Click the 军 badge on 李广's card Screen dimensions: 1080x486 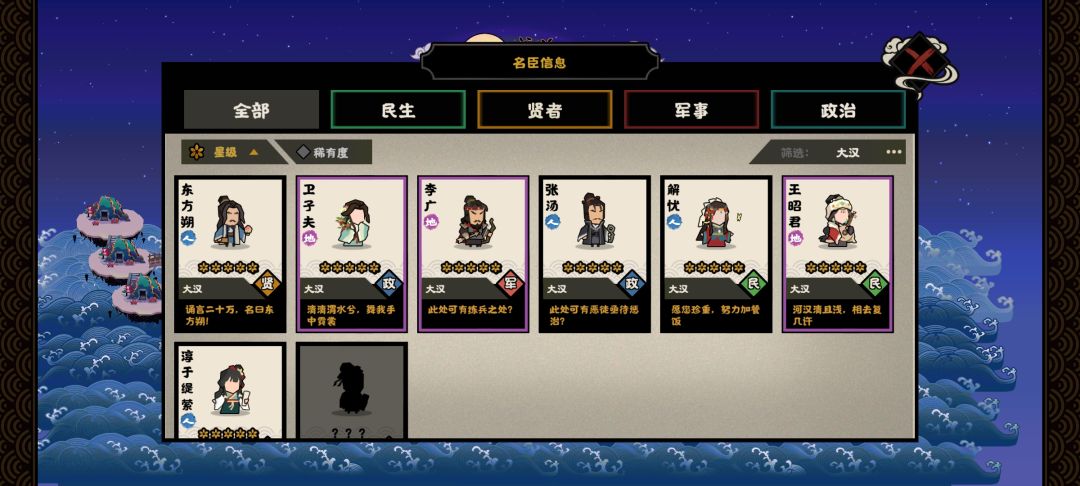(510, 284)
